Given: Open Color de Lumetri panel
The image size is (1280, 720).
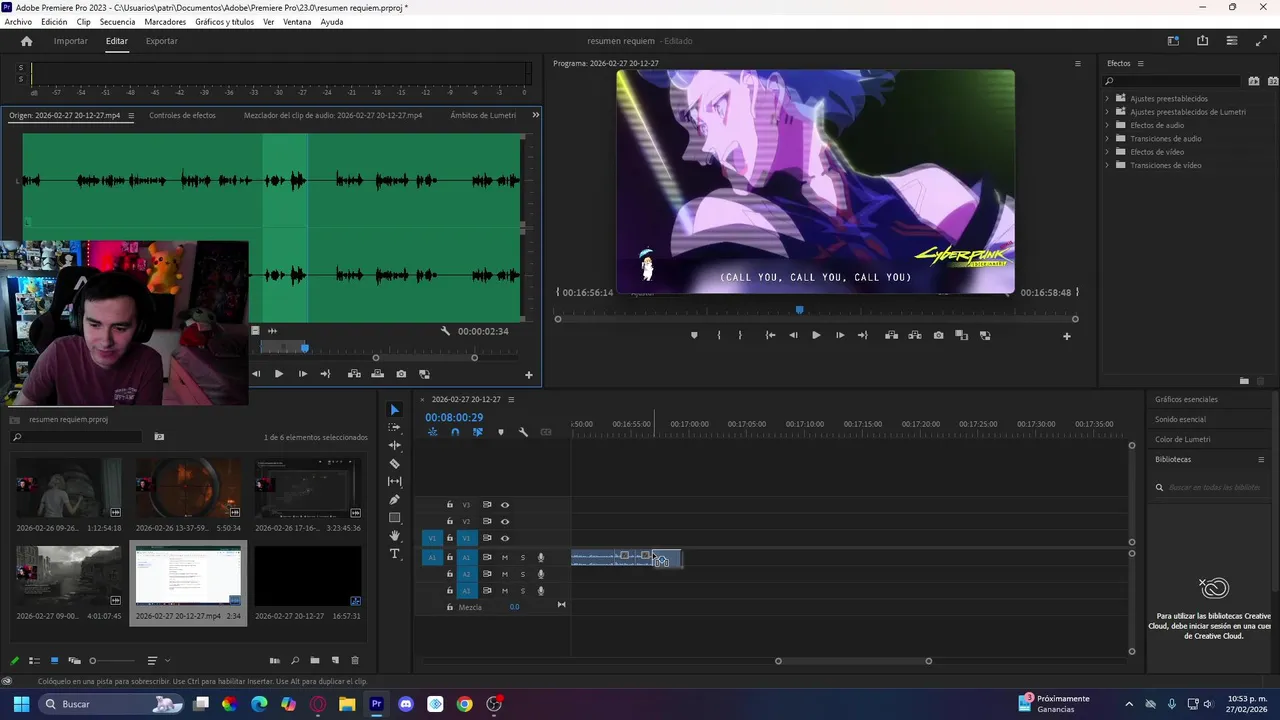Looking at the screenshot, I should (x=1182, y=439).
